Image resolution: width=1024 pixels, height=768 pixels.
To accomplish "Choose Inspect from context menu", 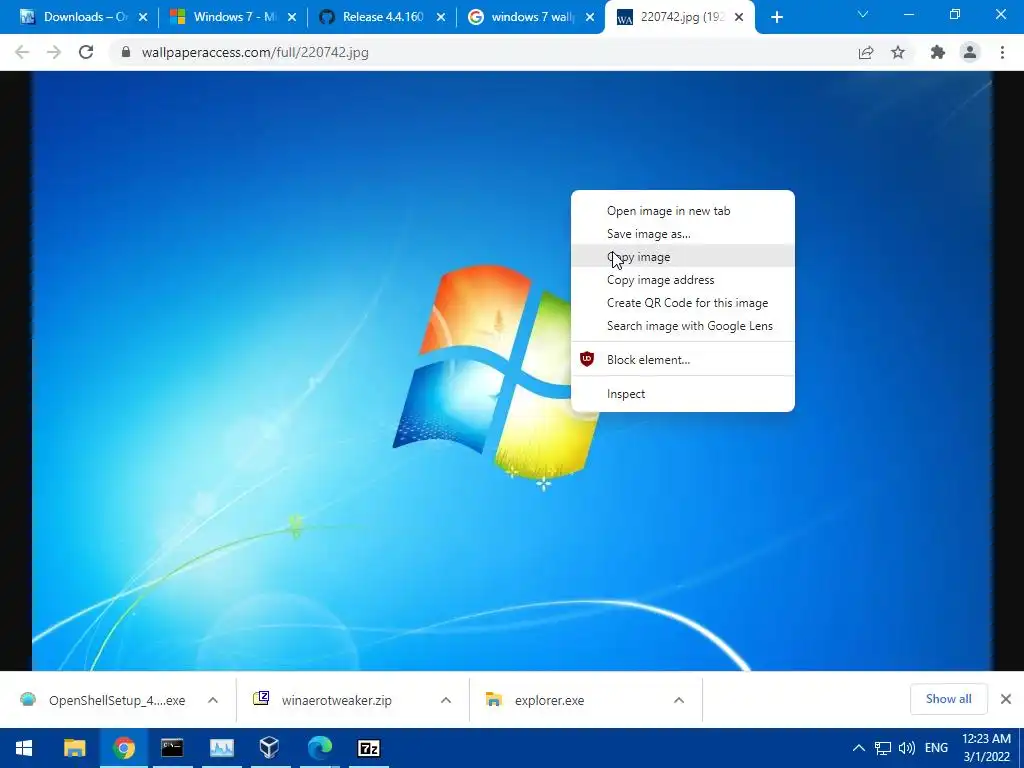I will click(682, 394).
